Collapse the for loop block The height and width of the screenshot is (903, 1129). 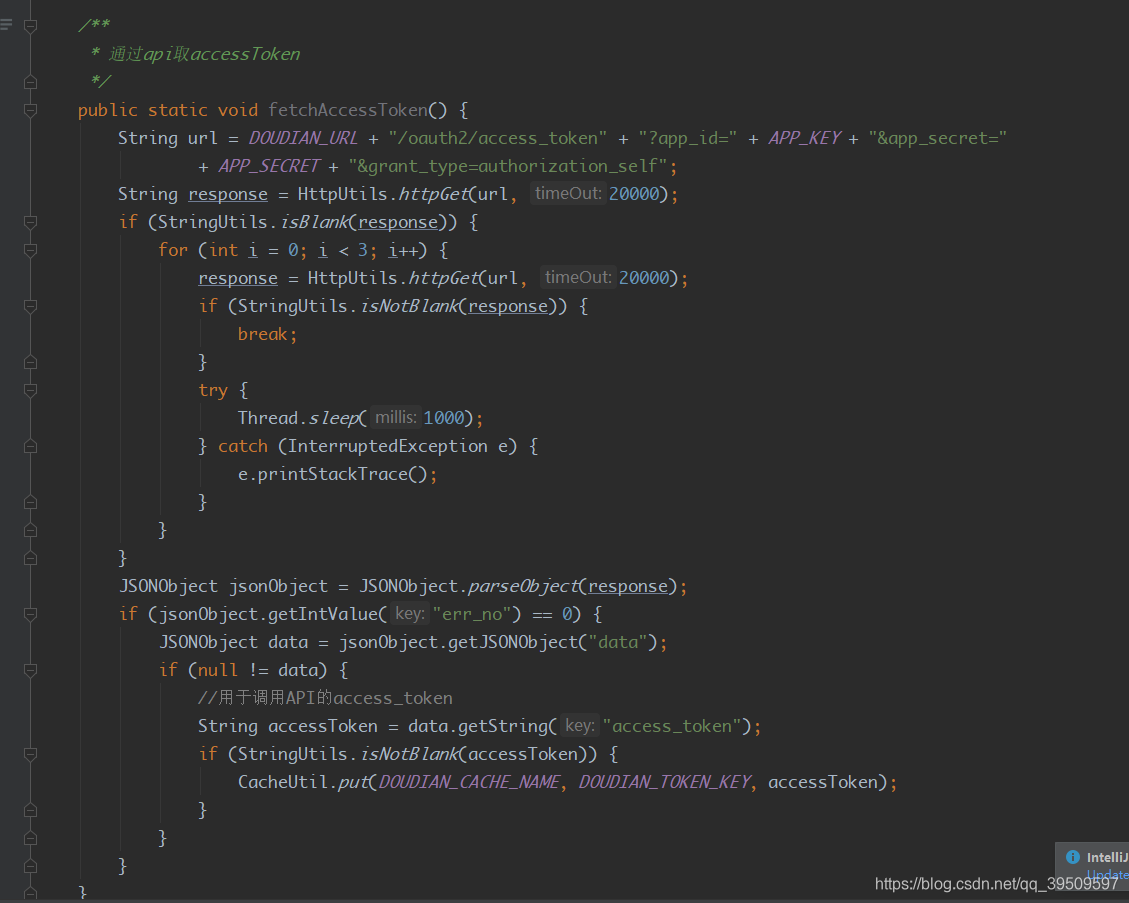30,250
